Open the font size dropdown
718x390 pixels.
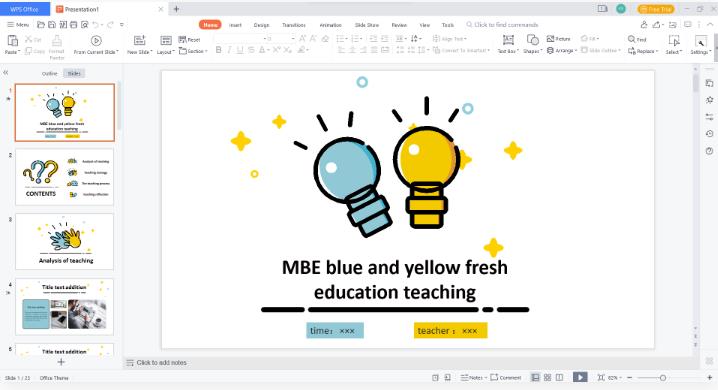point(293,39)
